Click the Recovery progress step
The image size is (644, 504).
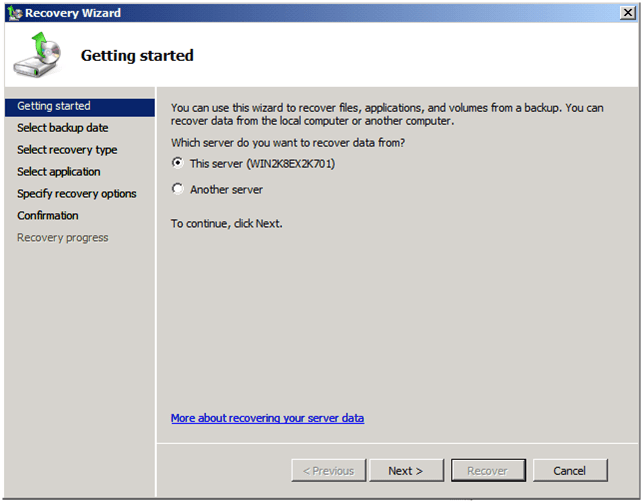tap(63, 238)
